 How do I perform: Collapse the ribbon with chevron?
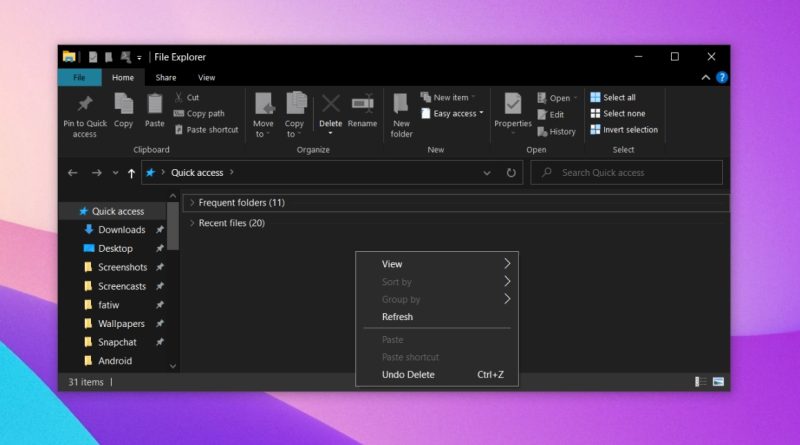tap(706, 78)
